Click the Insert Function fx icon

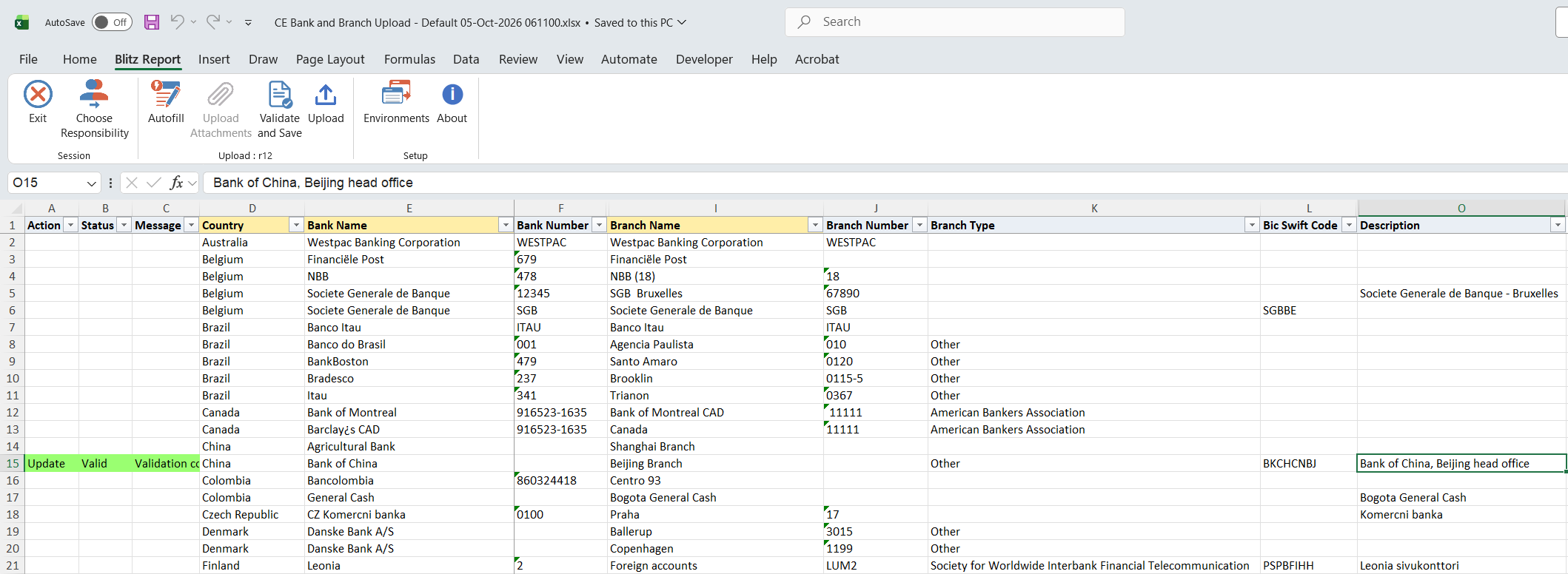click(176, 183)
